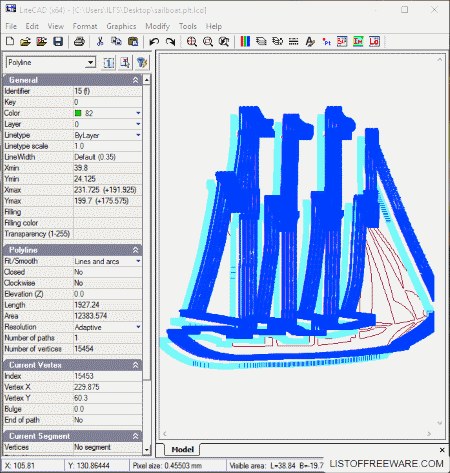Open the Modify menu
Viewport: 450px width, 473px height.
[157, 26]
